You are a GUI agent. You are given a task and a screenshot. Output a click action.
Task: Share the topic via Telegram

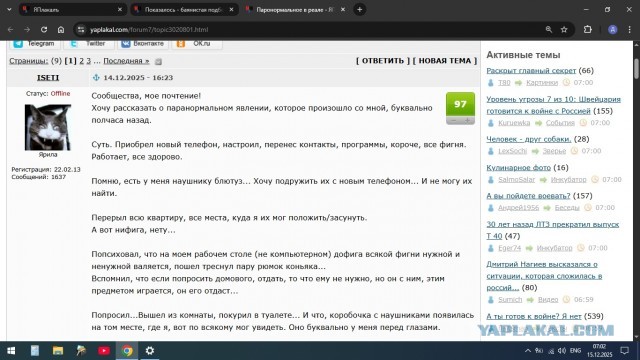coord(34,43)
